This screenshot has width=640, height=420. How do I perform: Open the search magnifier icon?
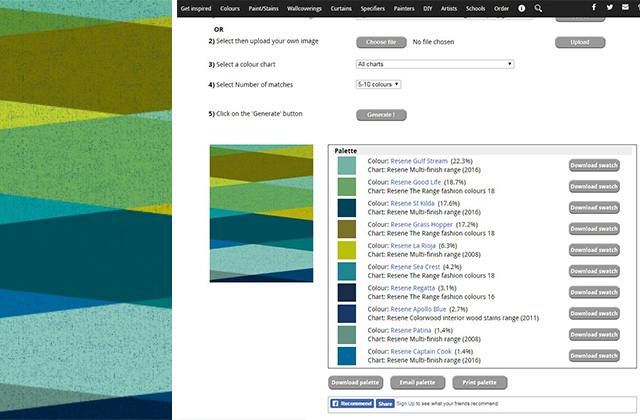tap(538, 8)
